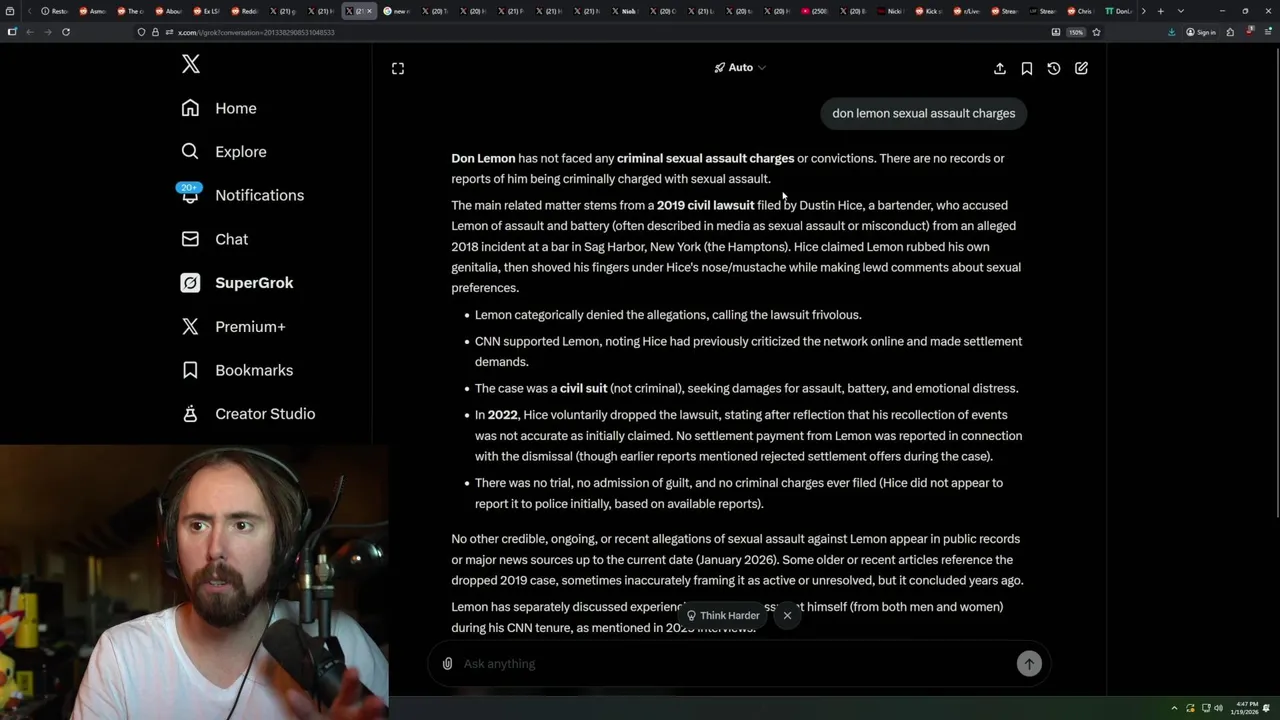This screenshot has width=1280, height=720.
Task: Reload the page with the refresh icon
Action: [x=66, y=32]
